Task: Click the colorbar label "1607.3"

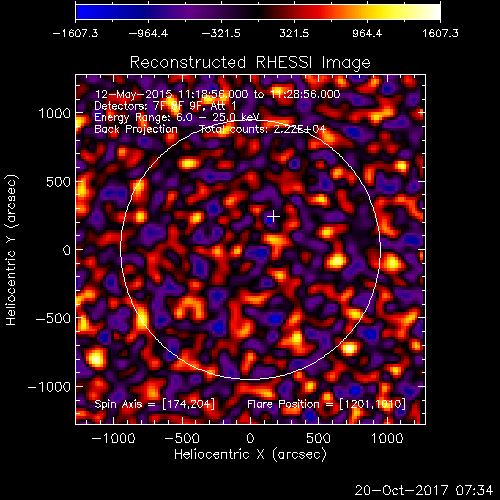Action: click(x=440, y=33)
